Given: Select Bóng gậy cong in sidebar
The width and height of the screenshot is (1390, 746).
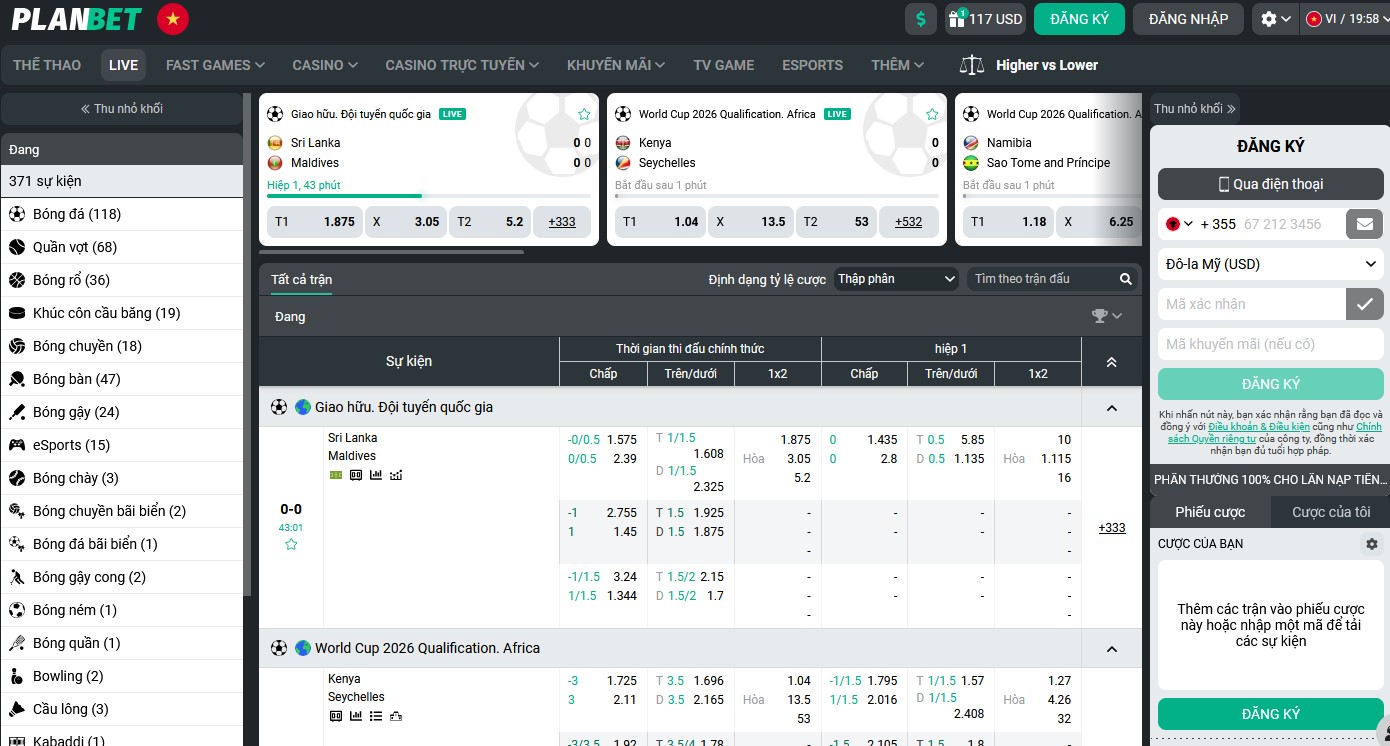Looking at the screenshot, I should pyautogui.click(x=122, y=577).
